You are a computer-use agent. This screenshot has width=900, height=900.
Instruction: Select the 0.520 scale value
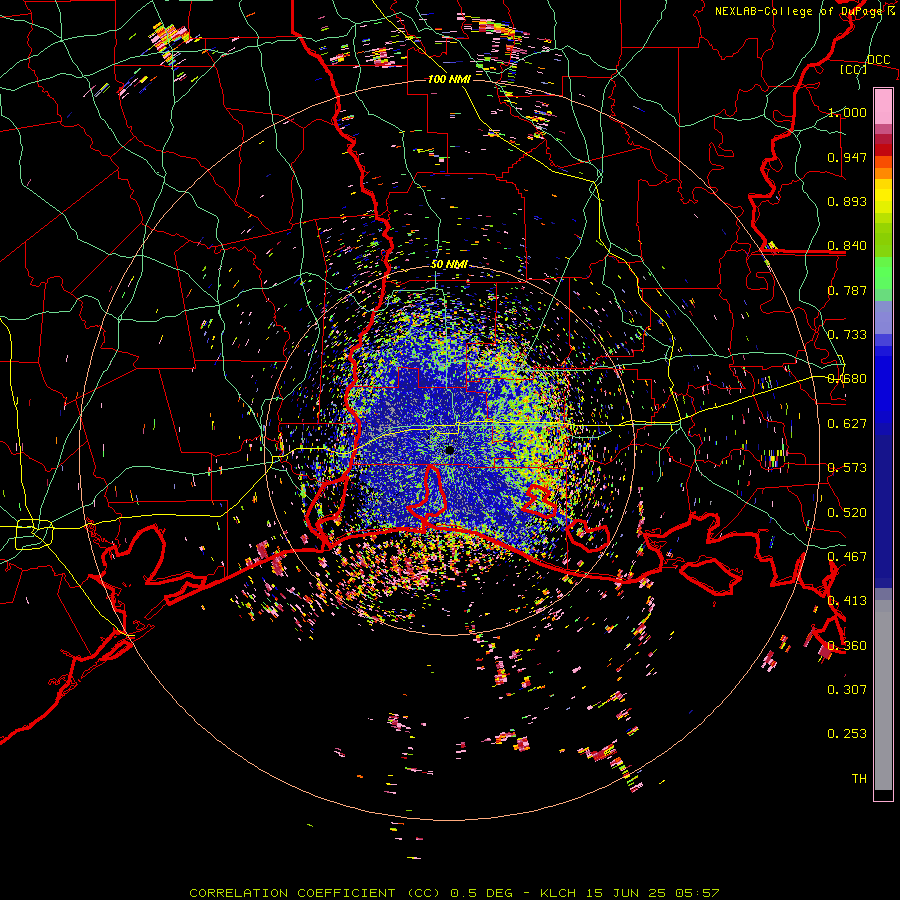point(847,513)
